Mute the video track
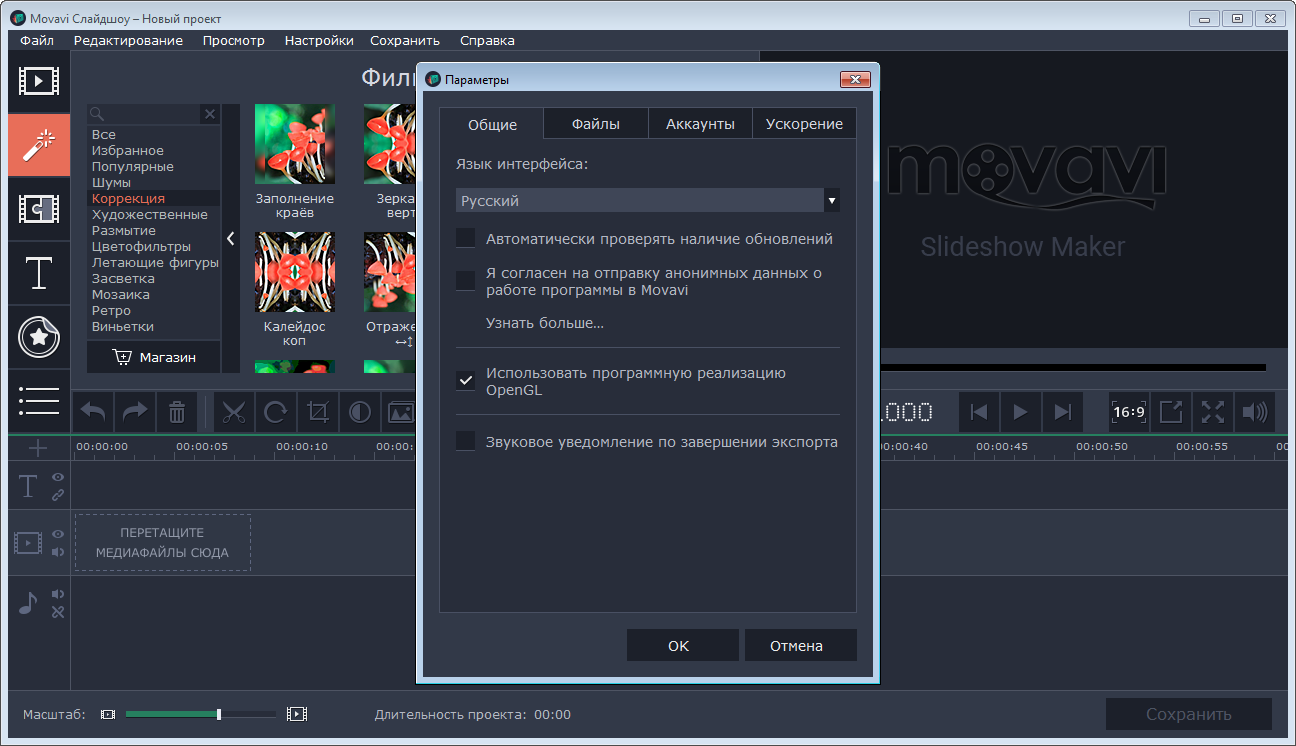1296x746 pixels. (58, 552)
